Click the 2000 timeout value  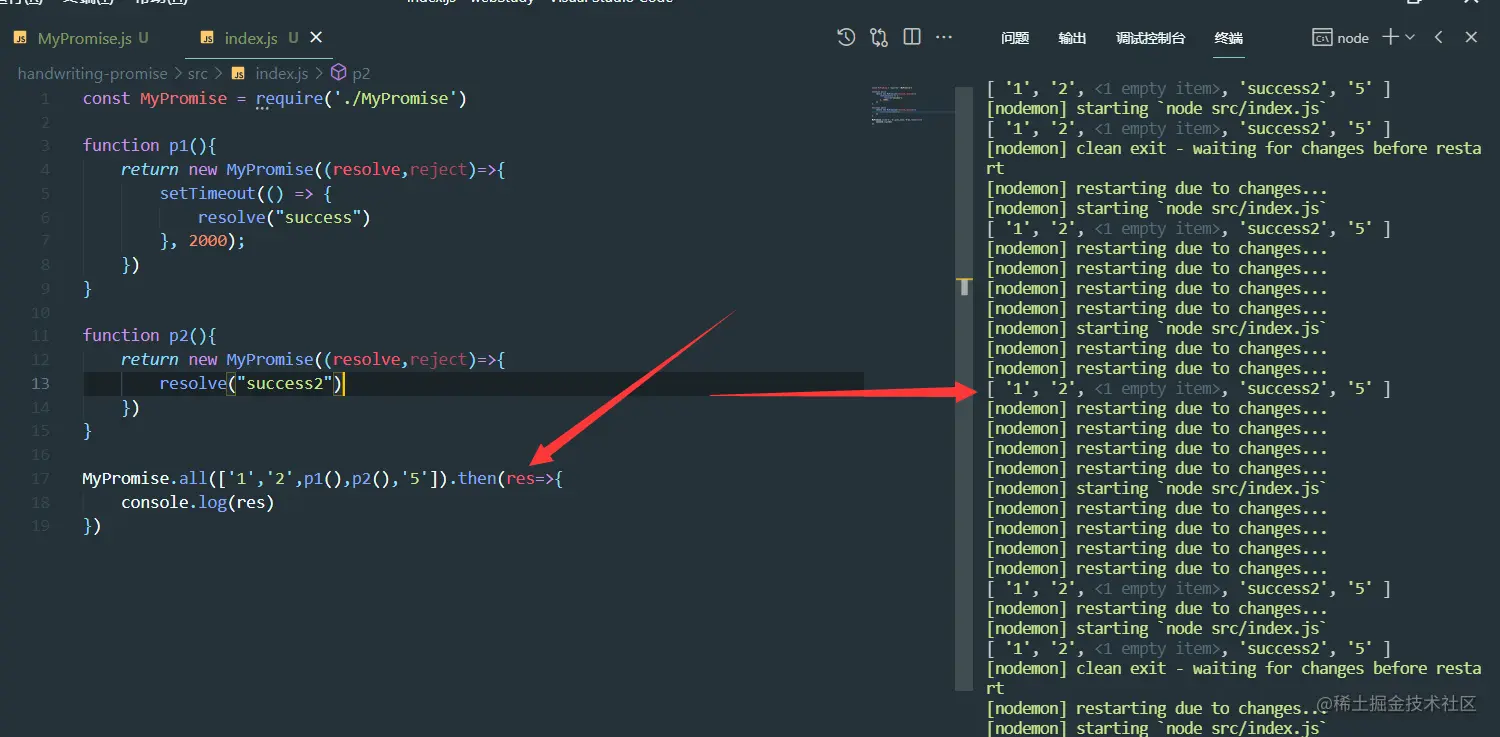[x=208, y=241]
